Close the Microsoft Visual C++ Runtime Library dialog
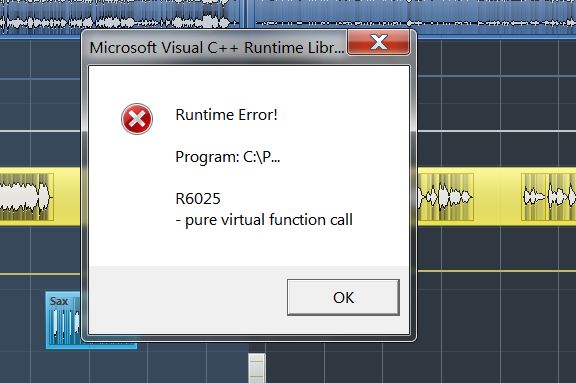576x383 pixels. [378, 42]
